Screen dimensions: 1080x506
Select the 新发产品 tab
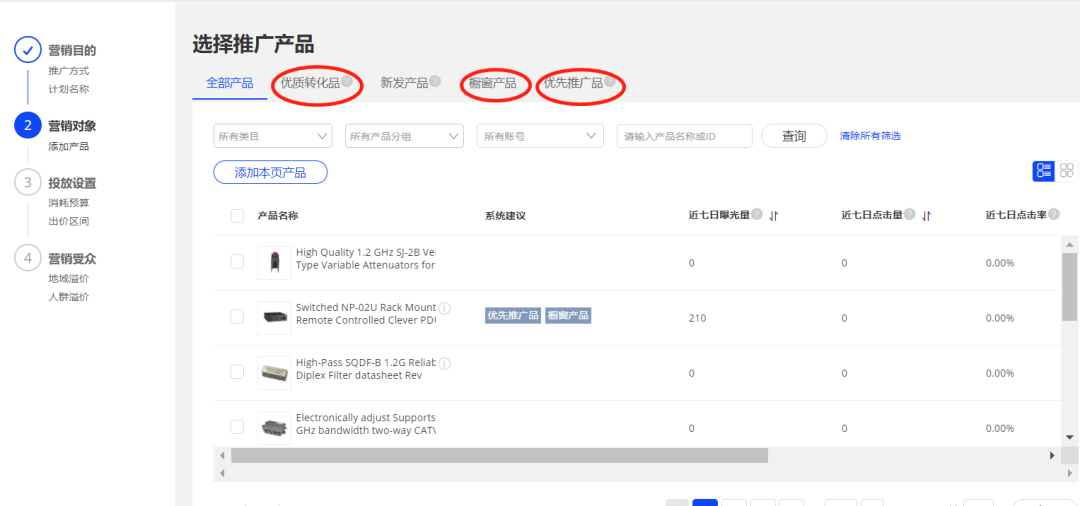(404, 83)
